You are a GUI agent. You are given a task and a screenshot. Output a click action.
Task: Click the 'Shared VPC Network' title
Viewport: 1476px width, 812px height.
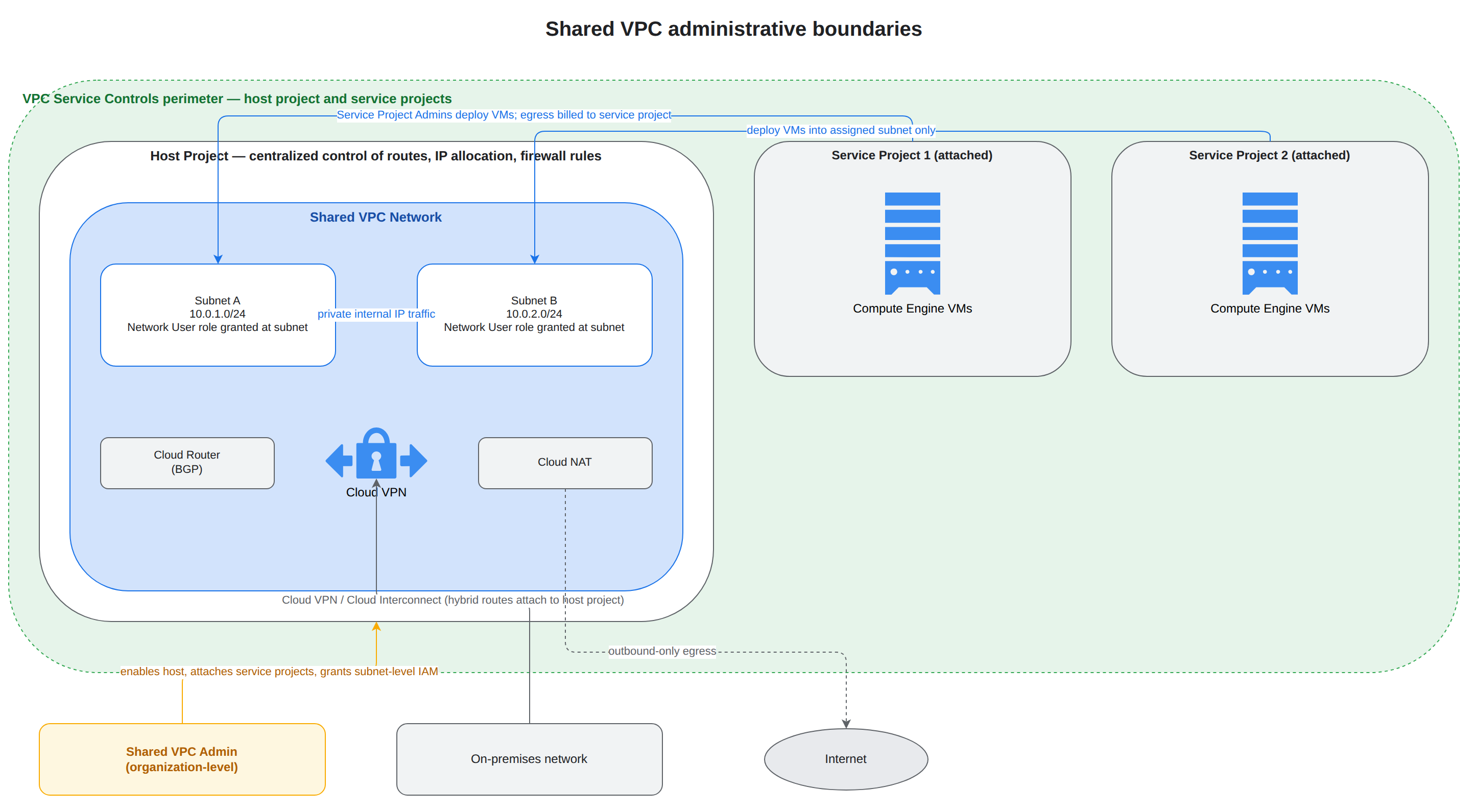coord(376,217)
